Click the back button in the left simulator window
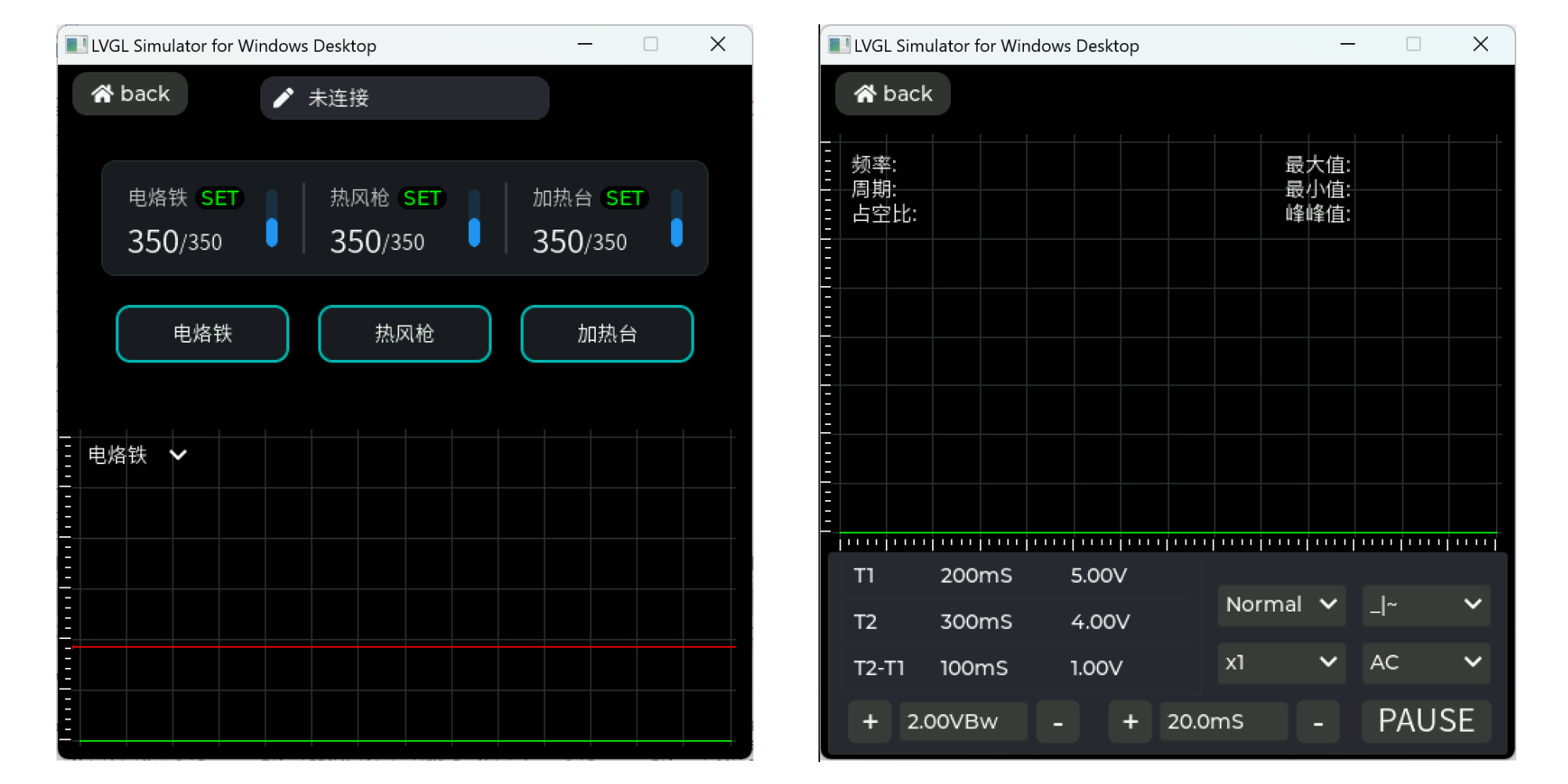The width and height of the screenshot is (1568, 784). tap(130, 94)
